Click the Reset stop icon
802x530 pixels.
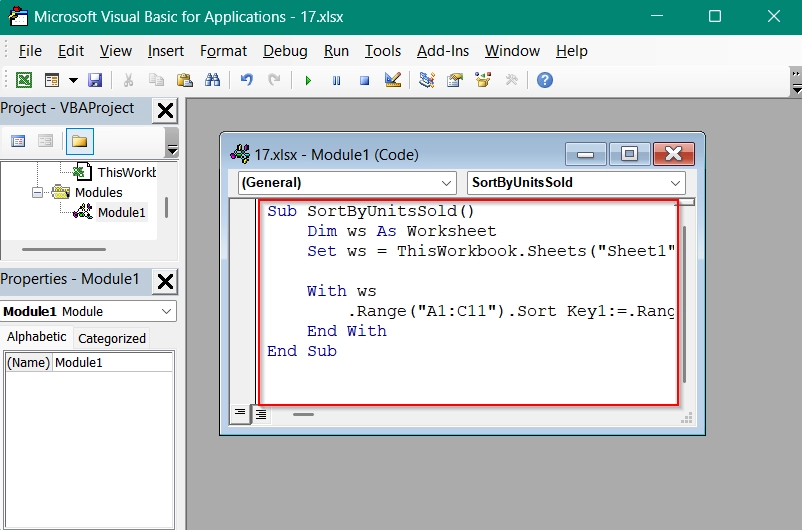(x=364, y=80)
